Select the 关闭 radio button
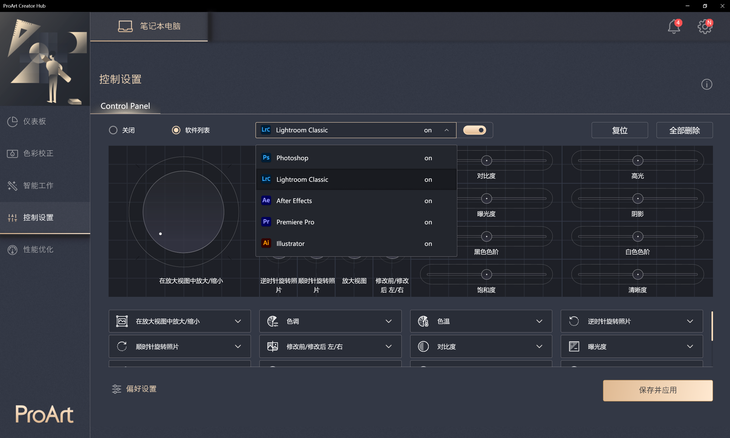Viewport: 730px width, 438px height. 113,130
